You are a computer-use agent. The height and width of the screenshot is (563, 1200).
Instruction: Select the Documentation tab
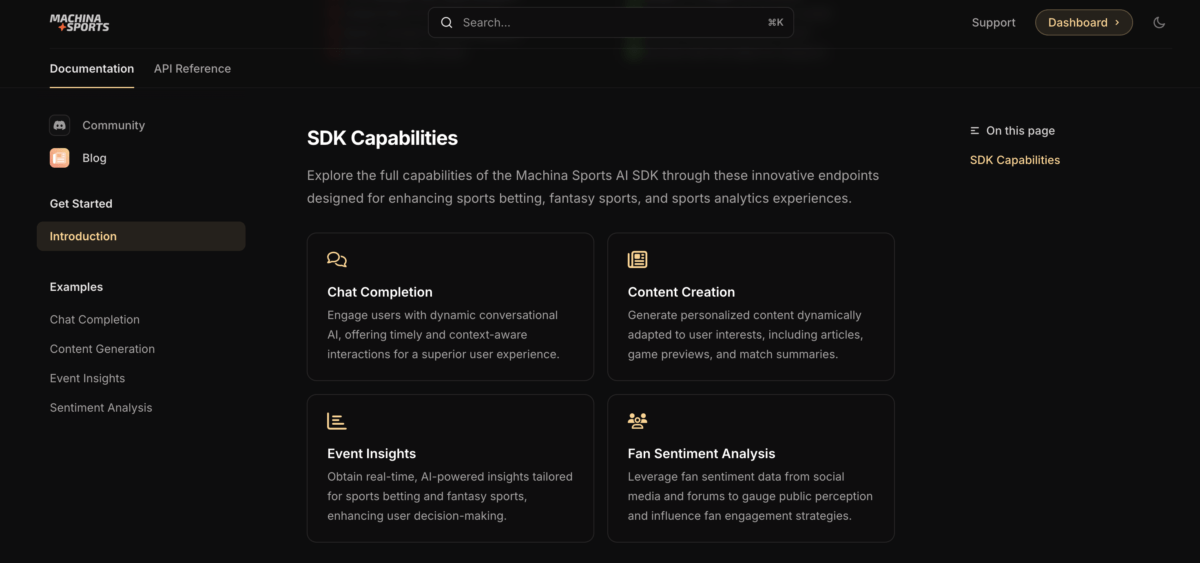[92, 69]
